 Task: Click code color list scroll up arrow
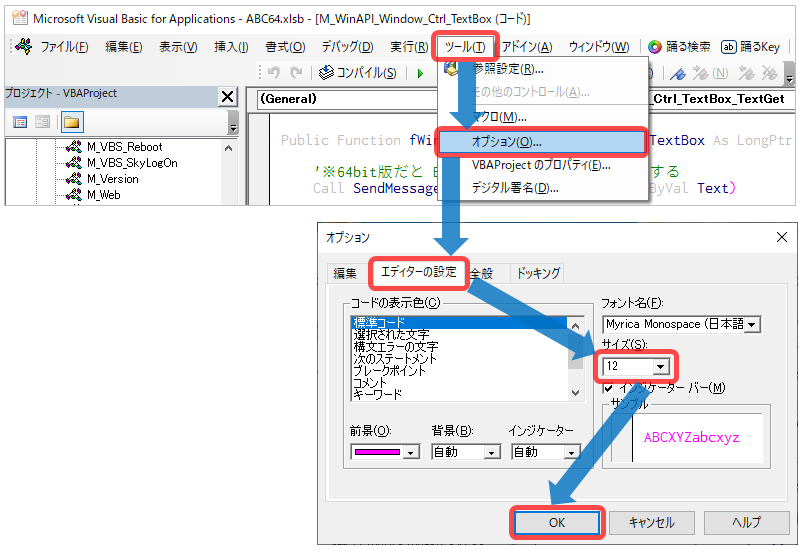575,326
